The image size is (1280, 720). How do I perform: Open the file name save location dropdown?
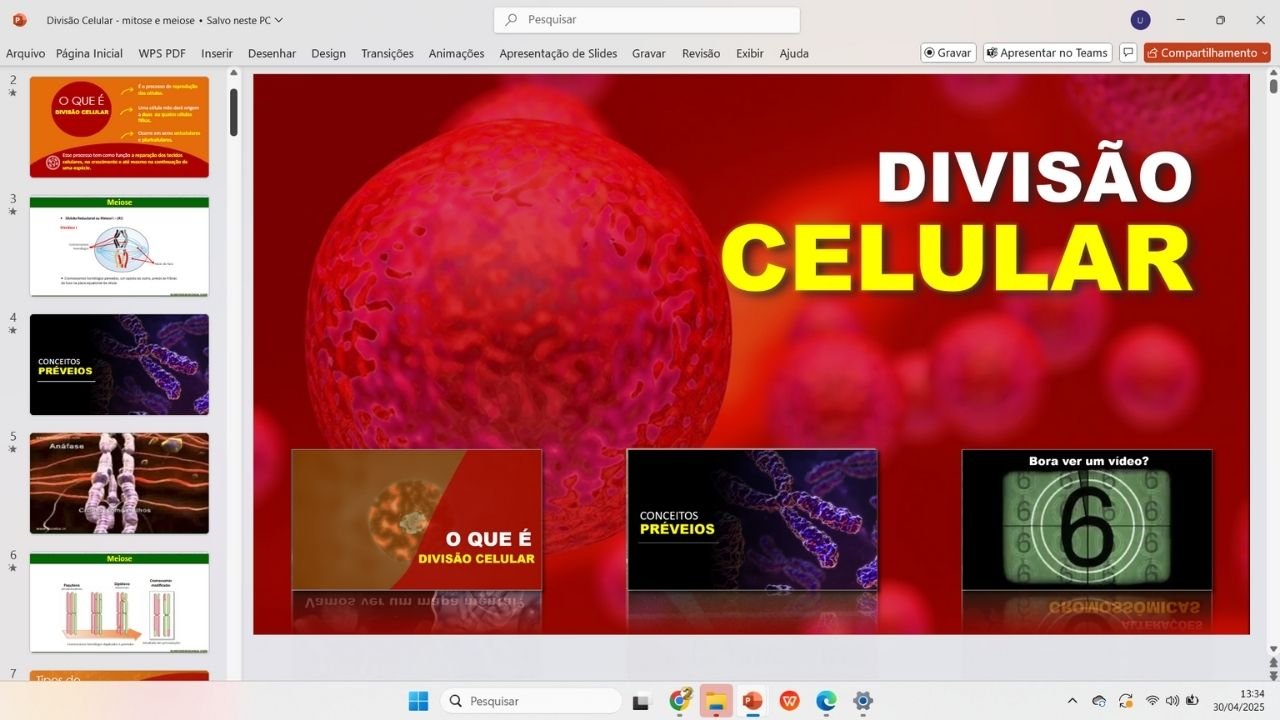(x=279, y=20)
